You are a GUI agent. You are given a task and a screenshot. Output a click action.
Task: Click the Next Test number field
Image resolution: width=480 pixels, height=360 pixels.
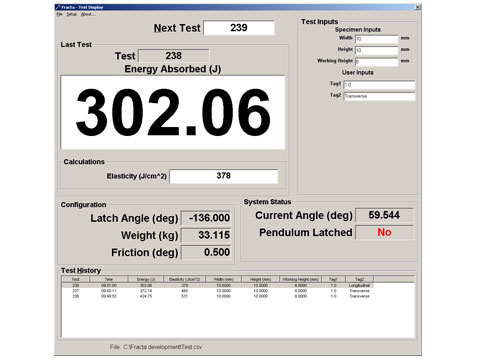click(x=239, y=28)
